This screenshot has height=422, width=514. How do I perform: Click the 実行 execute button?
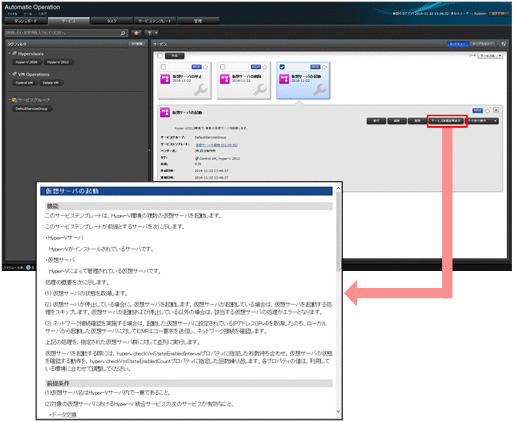click(x=376, y=121)
